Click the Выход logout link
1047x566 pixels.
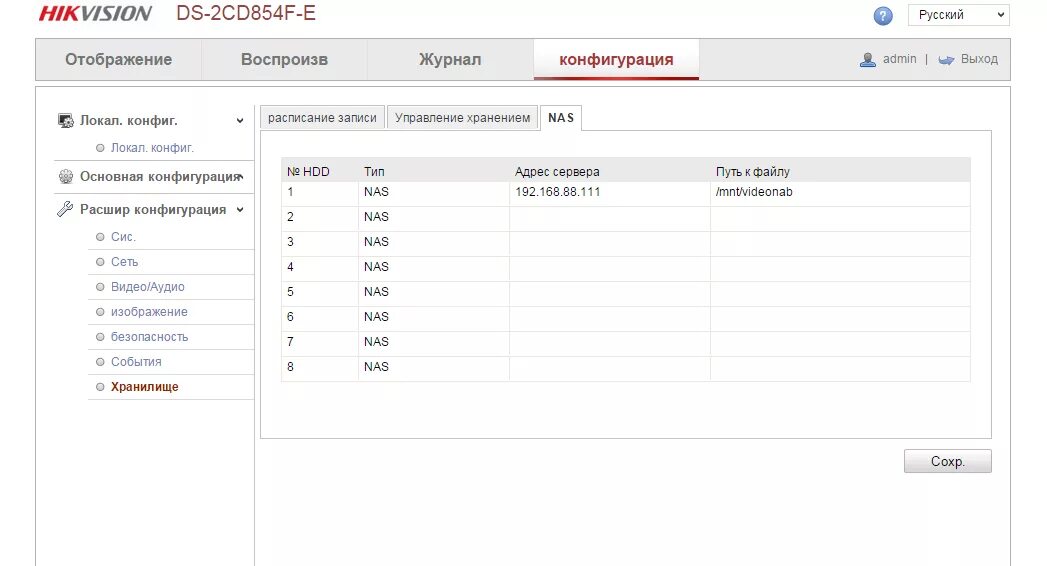click(979, 59)
